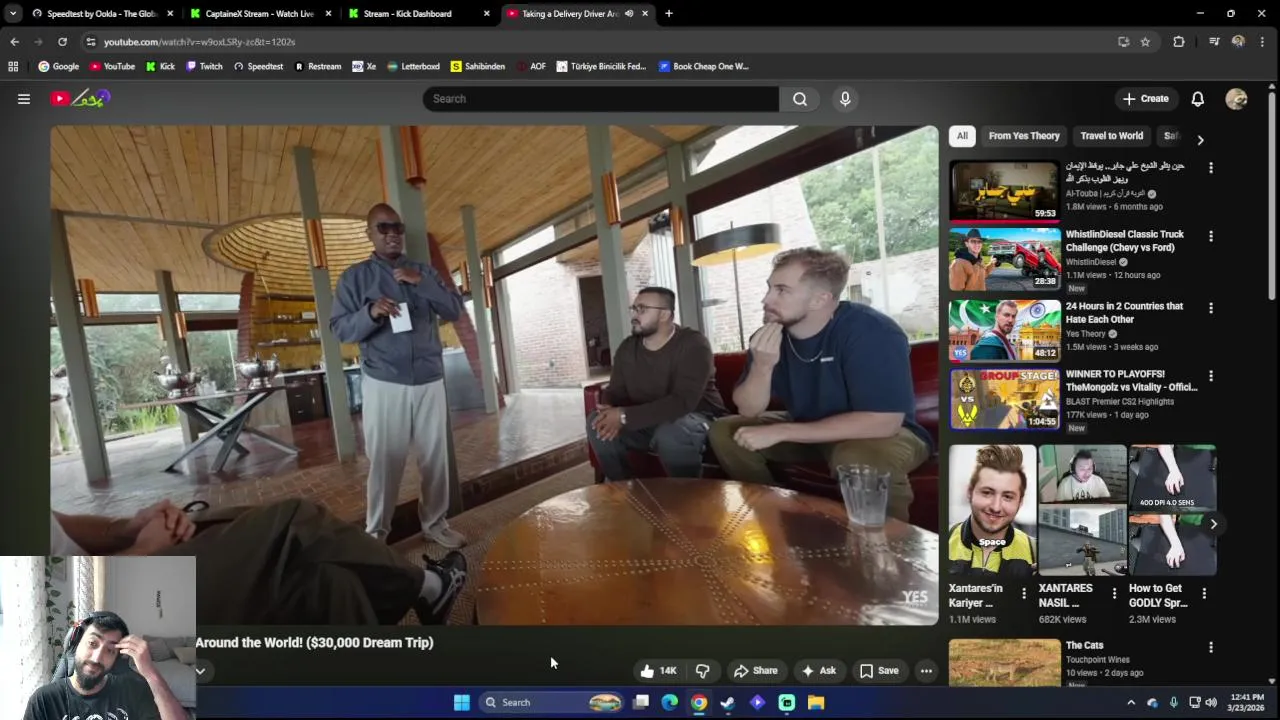The height and width of the screenshot is (720, 1280).
Task: Click the Create button
Action: coord(1146,99)
